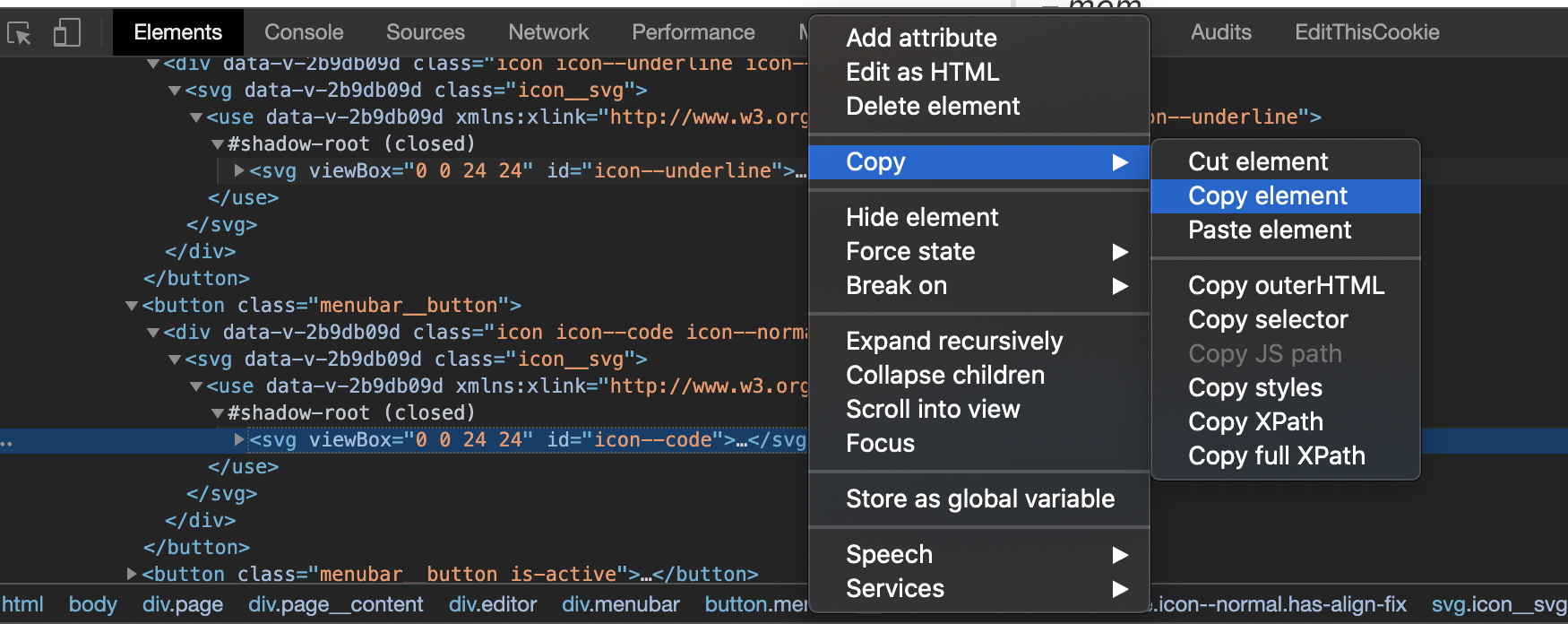
Task: Select the div.editor breadcrumb
Action: pos(493,604)
